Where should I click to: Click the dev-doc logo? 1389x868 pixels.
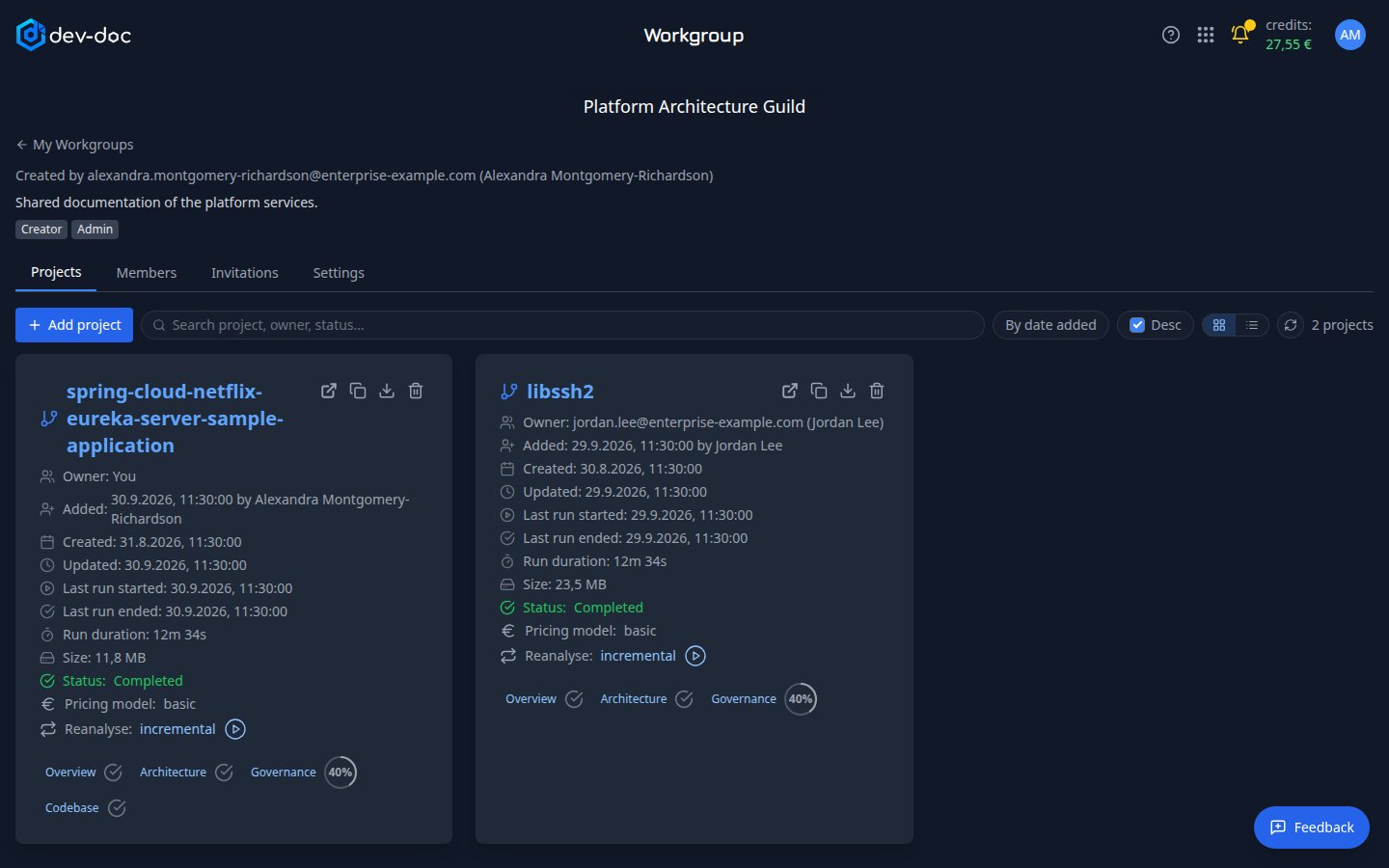click(x=73, y=36)
